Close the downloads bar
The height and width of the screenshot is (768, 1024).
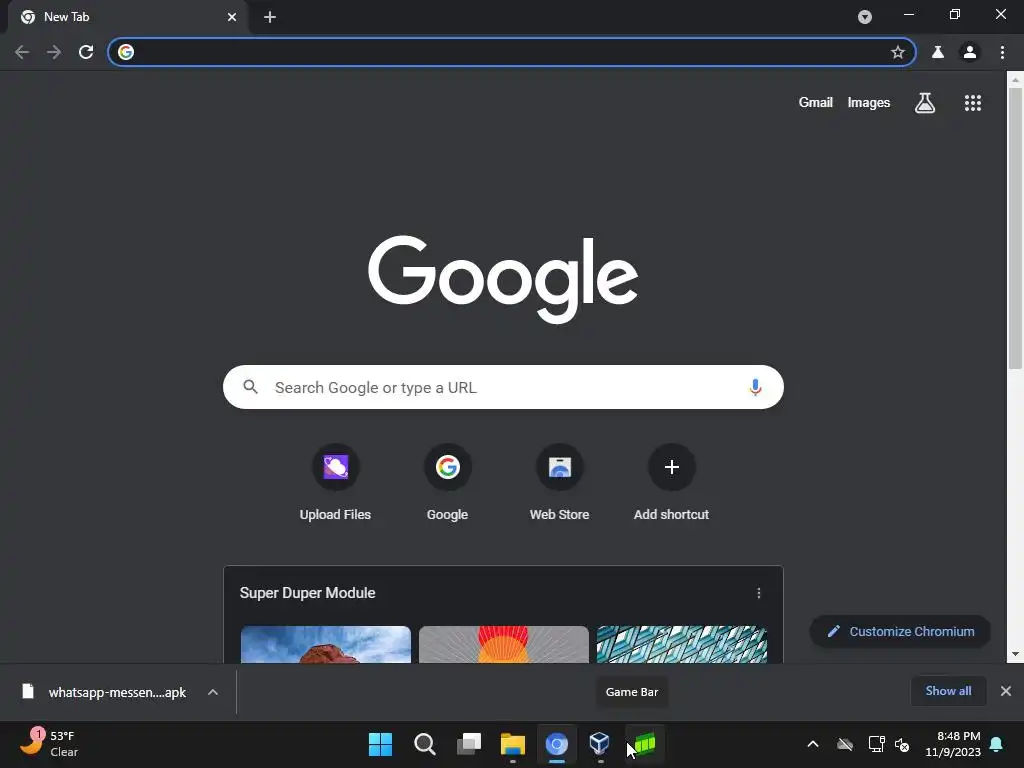pos(1006,691)
